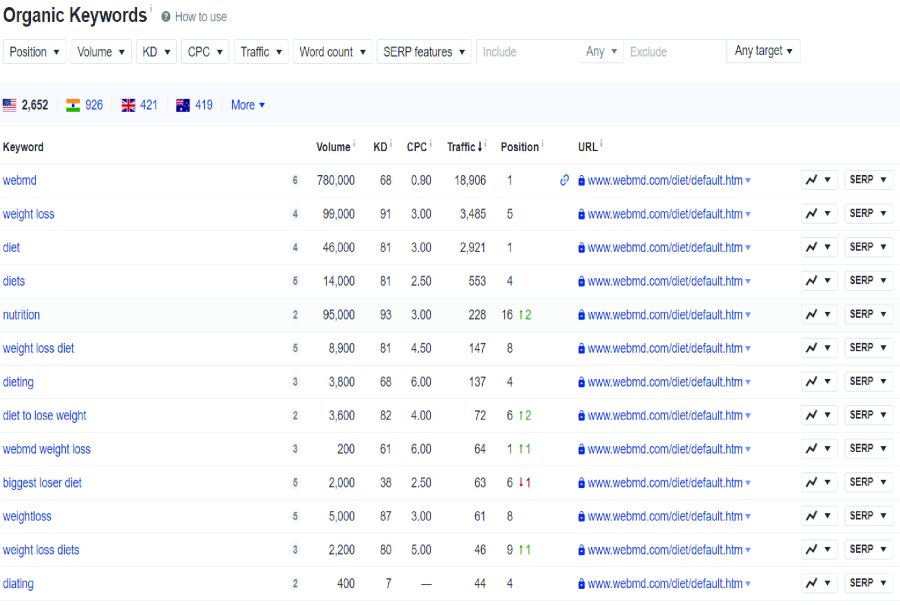Open the webmd weight loss row chart icon
Image resolution: width=900 pixels, height=605 pixels.
(818, 448)
